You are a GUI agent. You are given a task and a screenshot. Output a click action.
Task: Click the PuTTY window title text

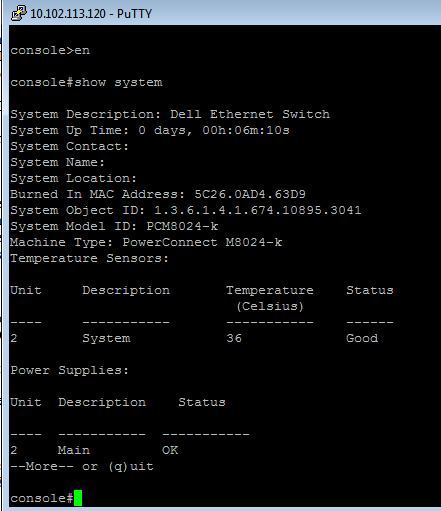click(x=91, y=14)
